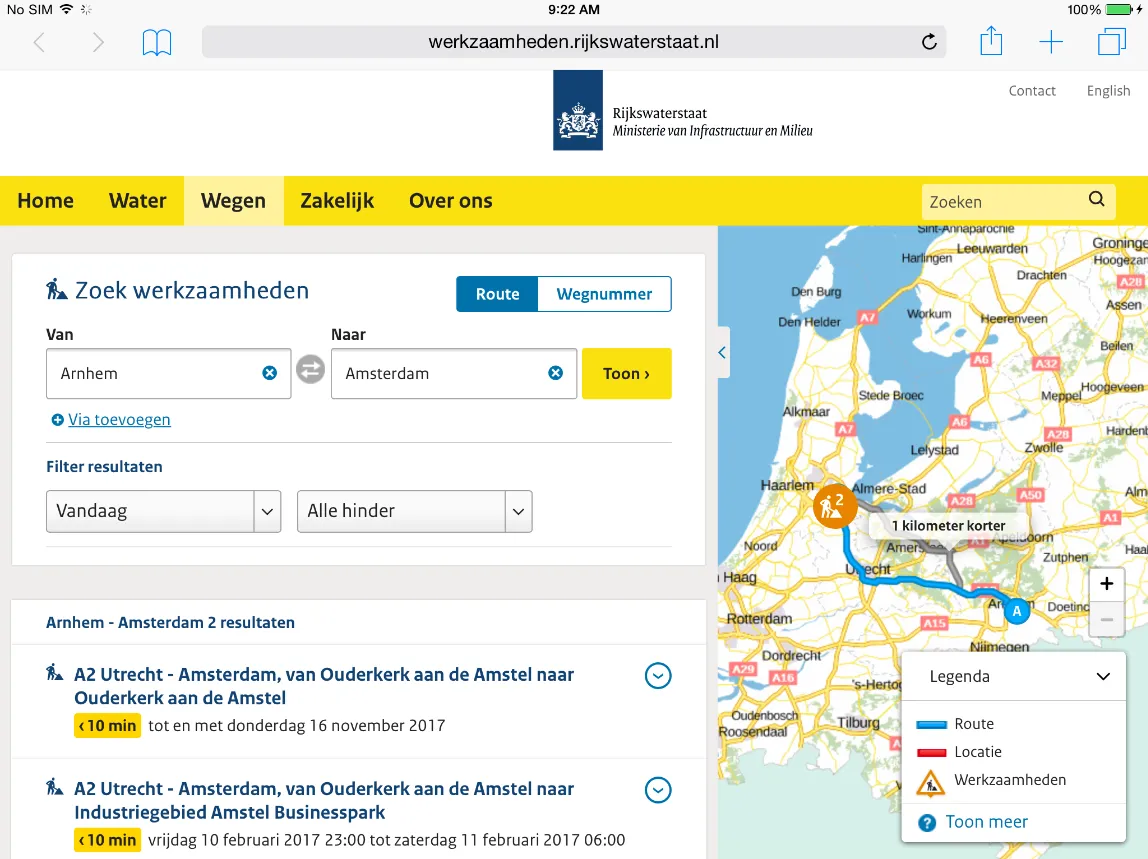This screenshot has height=859, width=1148.
Task: Collapse the search panel with the left arrow
Action: [x=722, y=352]
